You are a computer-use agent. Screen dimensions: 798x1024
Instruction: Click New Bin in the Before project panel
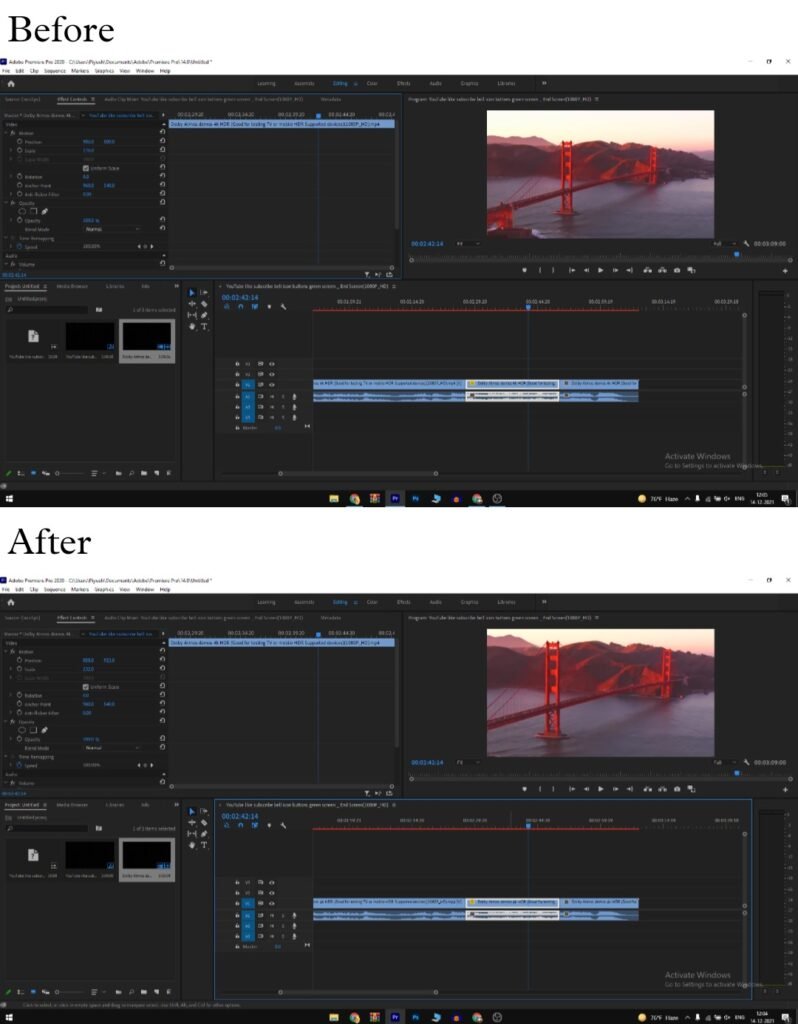(144, 473)
